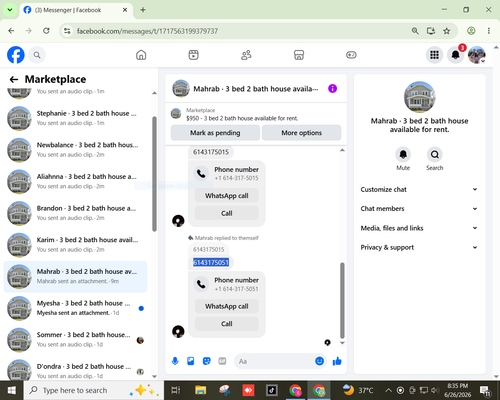Open File Explorer from taskbar

[x=201, y=390]
